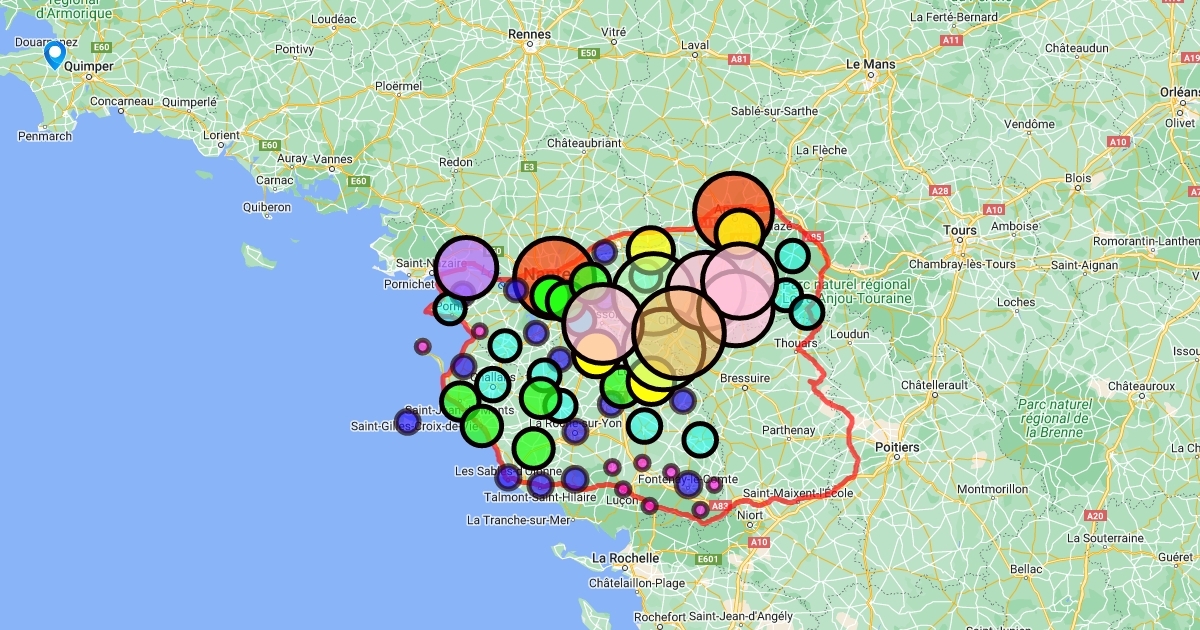1200x630 pixels.
Task: Select the large purple circle over Saint-Nazaire
Action: point(467,267)
